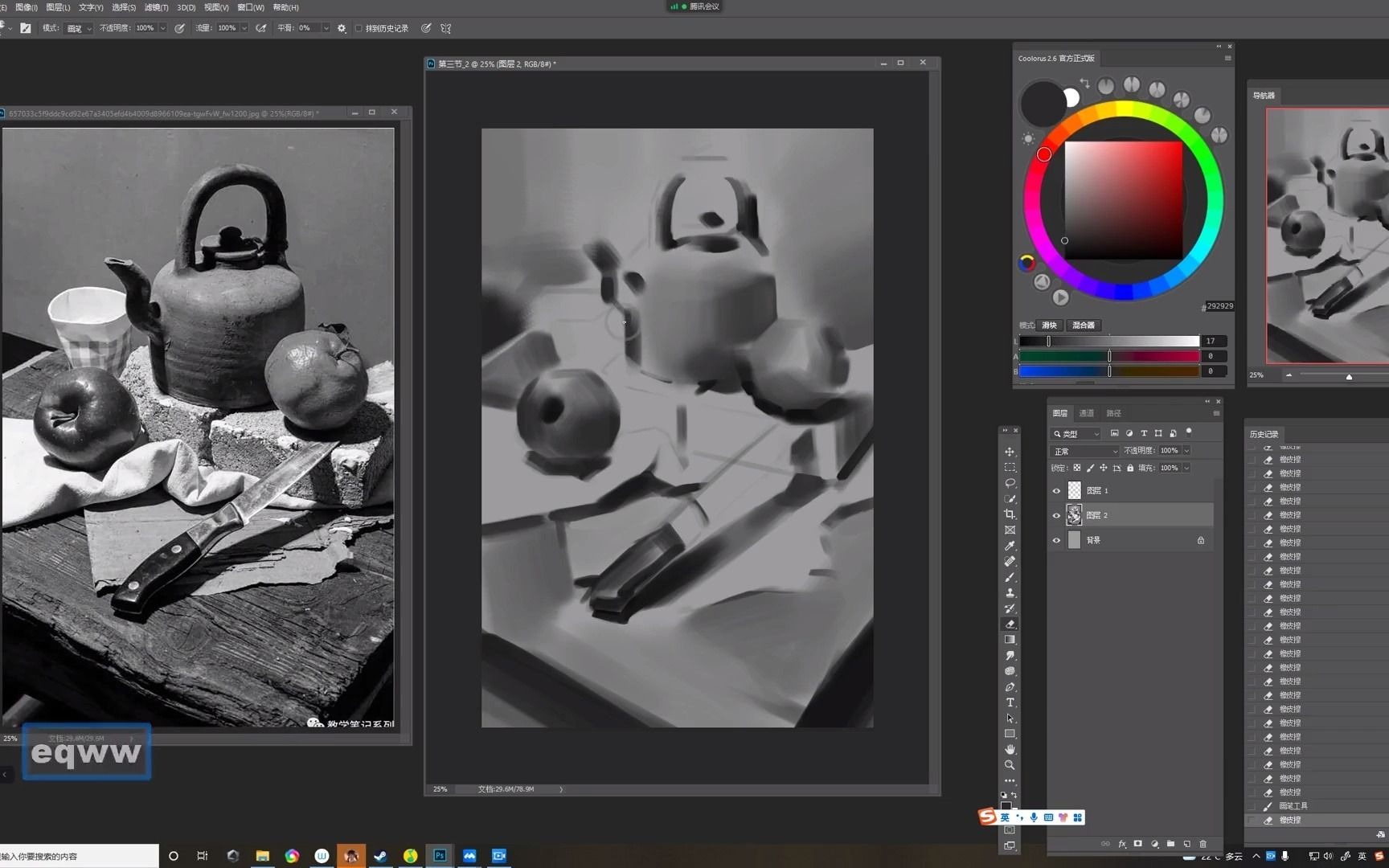The height and width of the screenshot is (868, 1389).
Task: Create new layer icon at panel bottom
Action: tap(1187, 844)
